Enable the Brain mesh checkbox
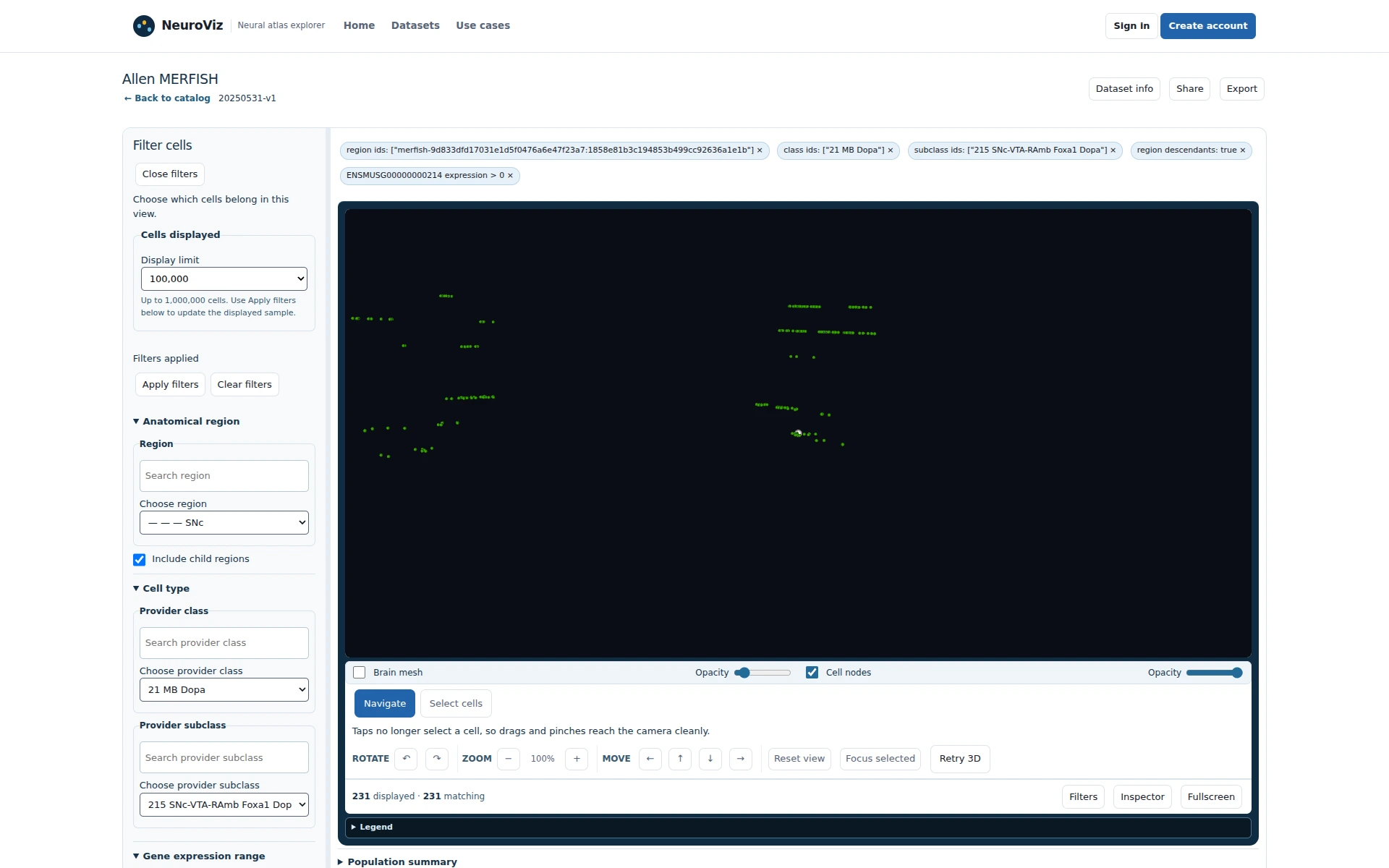Image resolution: width=1389 pixels, height=868 pixels. (359, 673)
